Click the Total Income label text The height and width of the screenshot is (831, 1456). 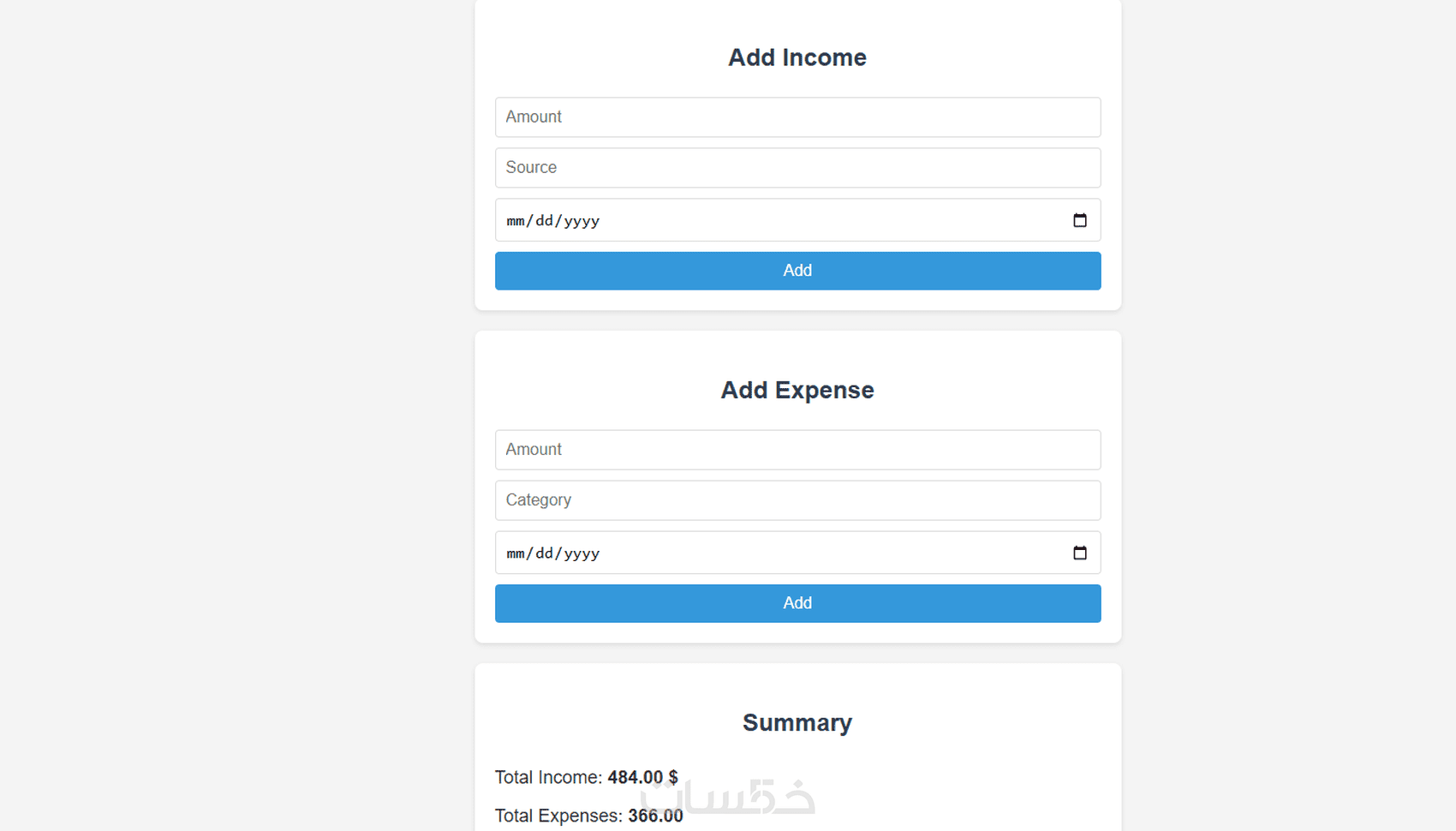[x=548, y=777]
